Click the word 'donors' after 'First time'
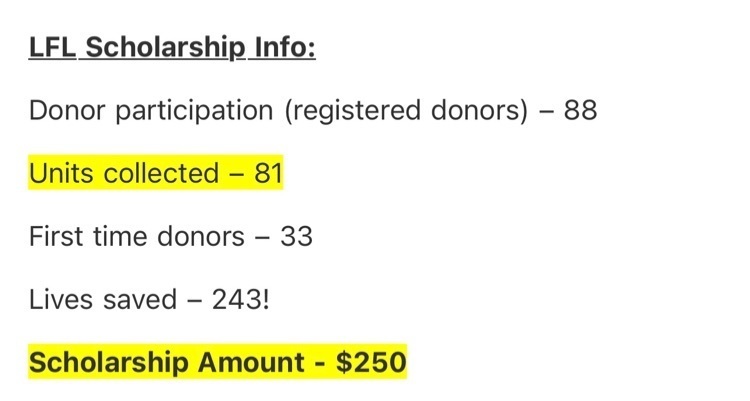750x401 pixels. (x=201, y=236)
